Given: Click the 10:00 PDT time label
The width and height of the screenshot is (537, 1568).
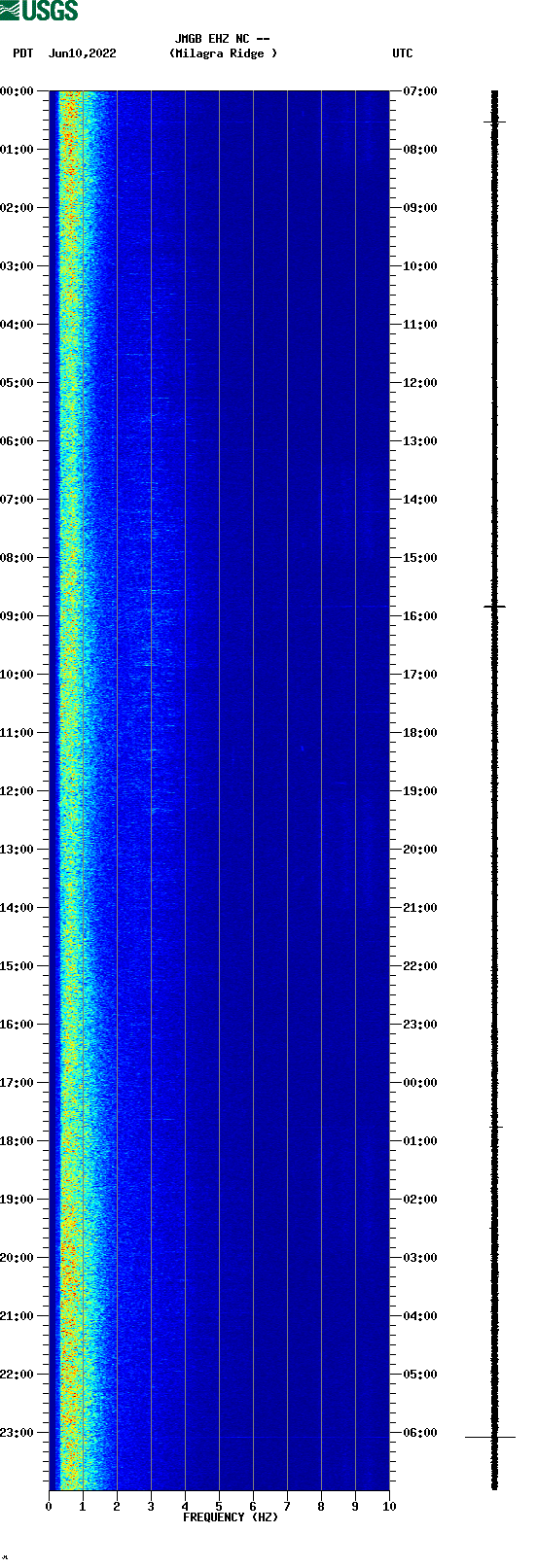Looking at the screenshot, I should coord(18,675).
